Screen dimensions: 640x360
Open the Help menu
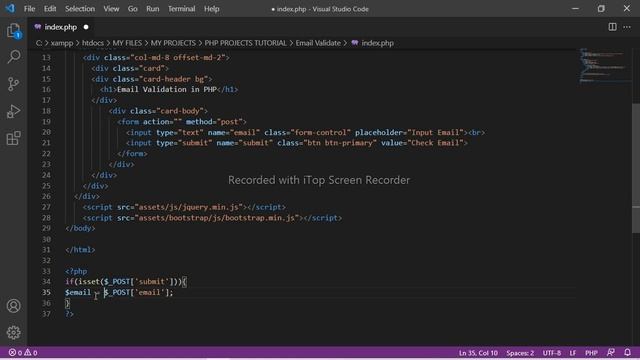coord(212,9)
